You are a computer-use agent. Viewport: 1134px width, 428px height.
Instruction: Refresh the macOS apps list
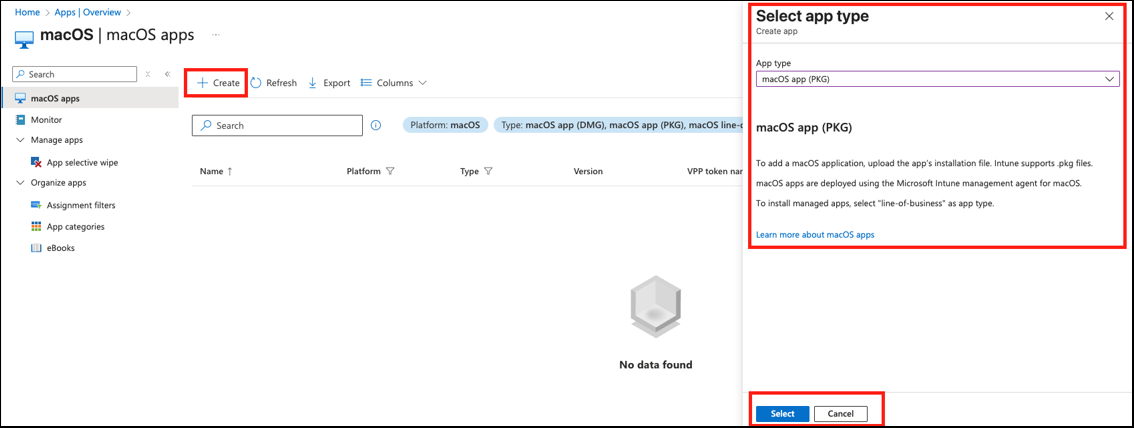click(273, 83)
